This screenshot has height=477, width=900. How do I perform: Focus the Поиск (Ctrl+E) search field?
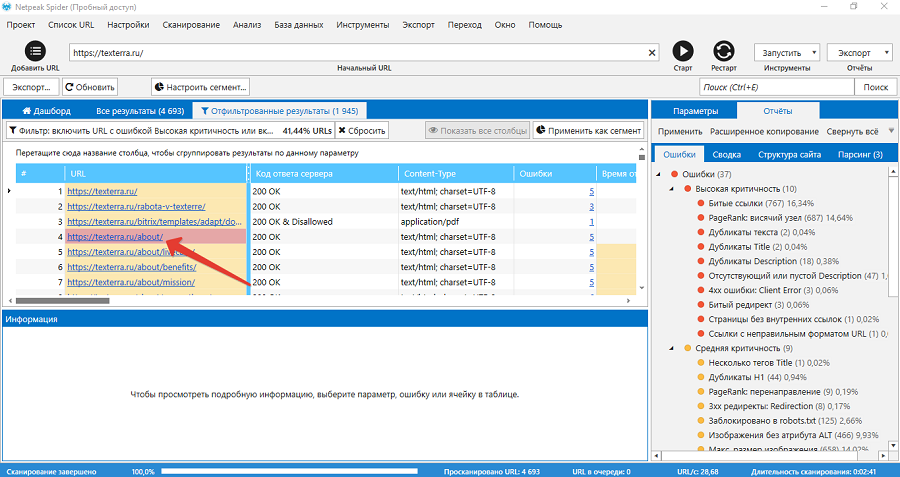[x=777, y=87]
